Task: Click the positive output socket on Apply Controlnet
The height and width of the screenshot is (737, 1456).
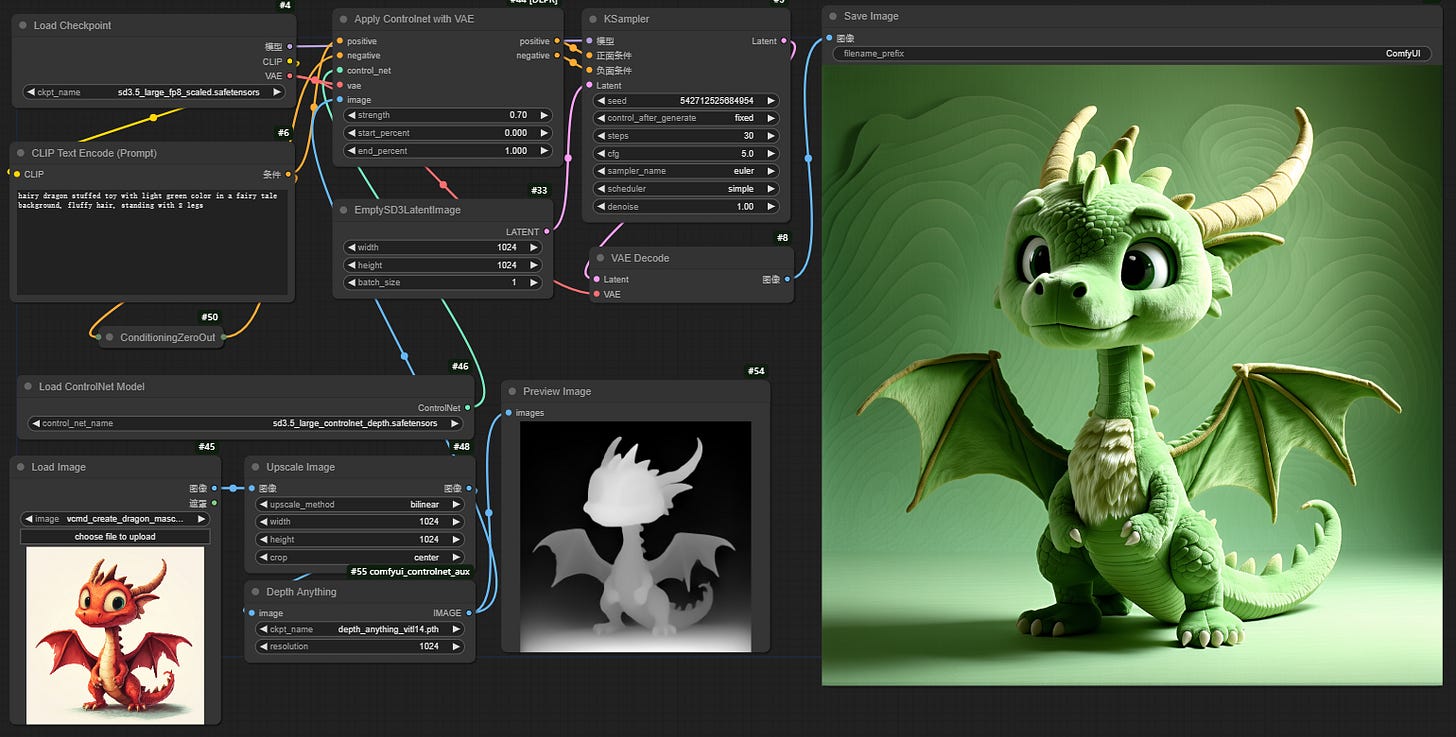Action: coord(558,41)
